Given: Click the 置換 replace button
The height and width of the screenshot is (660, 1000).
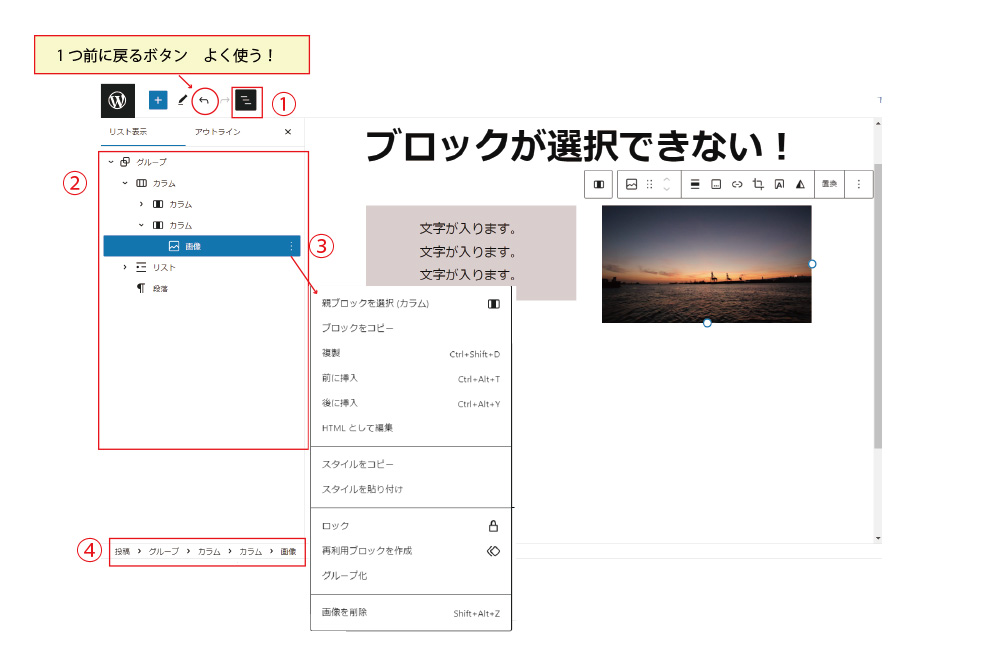Looking at the screenshot, I should pyautogui.click(x=829, y=184).
